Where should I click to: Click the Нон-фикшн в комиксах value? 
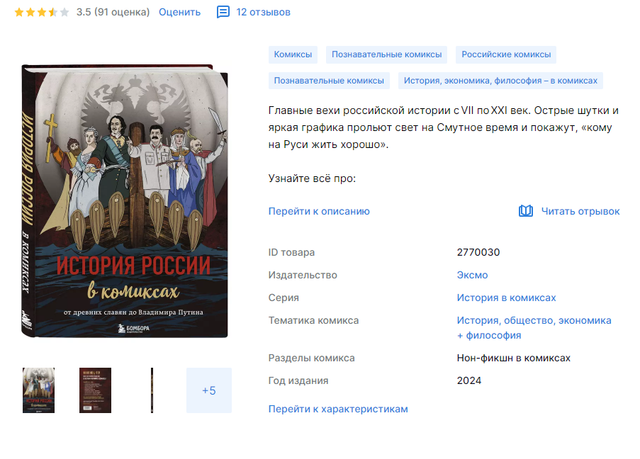[513, 358]
